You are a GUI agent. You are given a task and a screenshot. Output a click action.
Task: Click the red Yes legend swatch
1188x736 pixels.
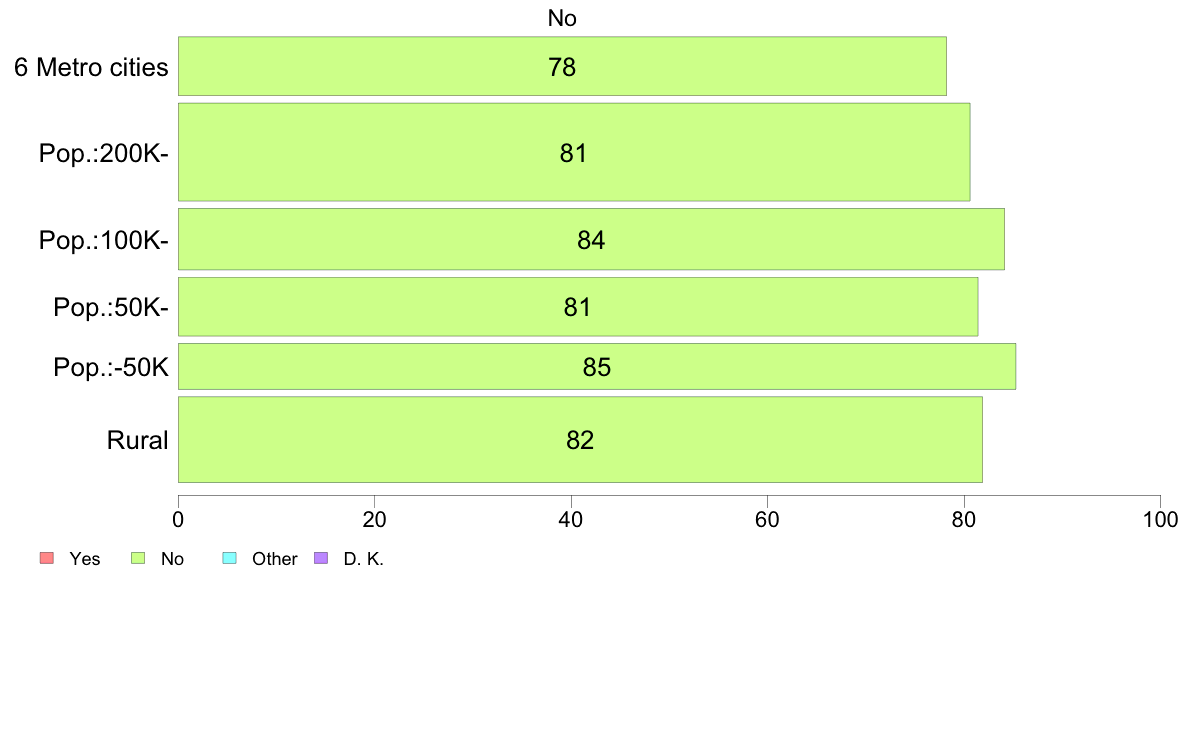pos(46,559)
